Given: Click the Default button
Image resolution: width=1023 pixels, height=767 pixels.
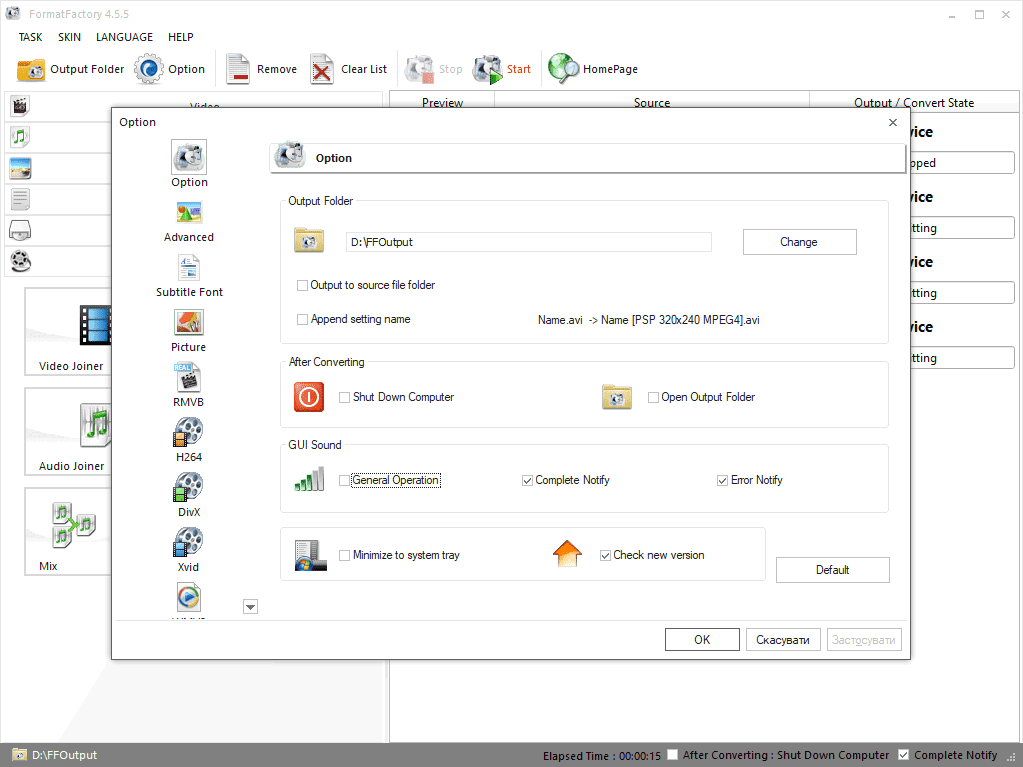Looking at the screenshot, I should point(832,570).
